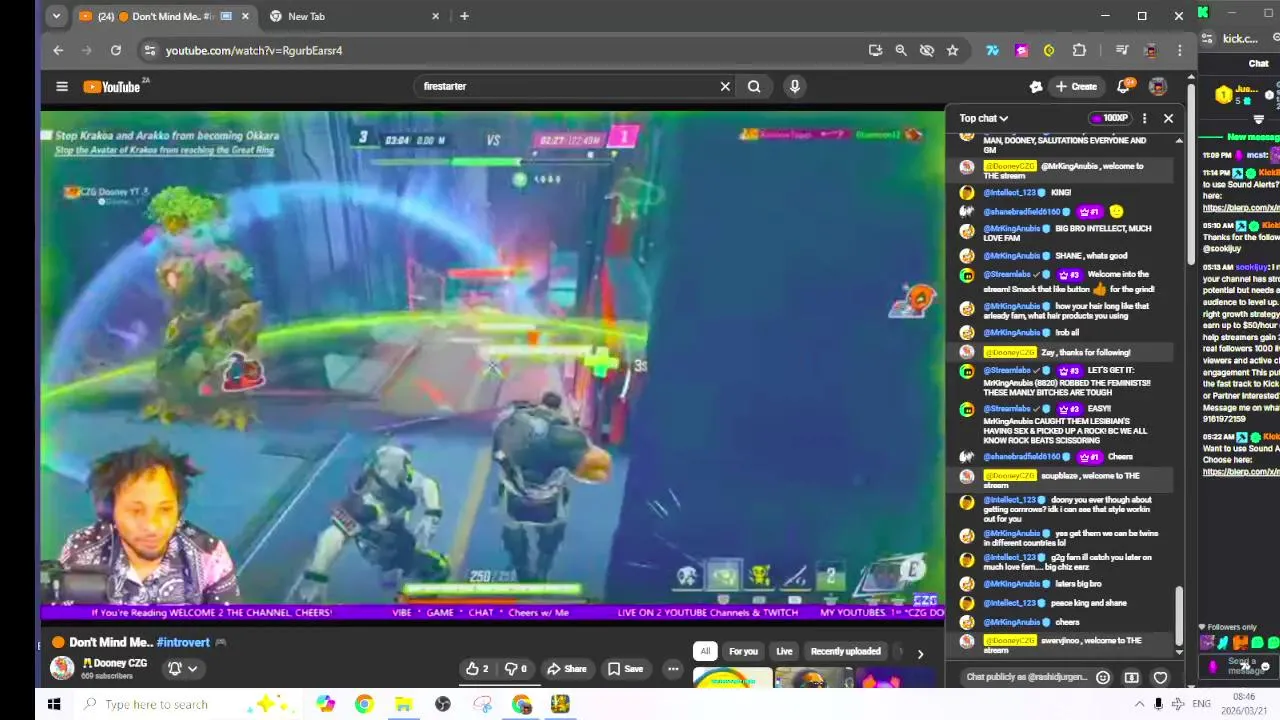Open the emoji picker in chat box
Image resolution: width=1280 pixels, height=720 pixels.
coord(1103,677)
